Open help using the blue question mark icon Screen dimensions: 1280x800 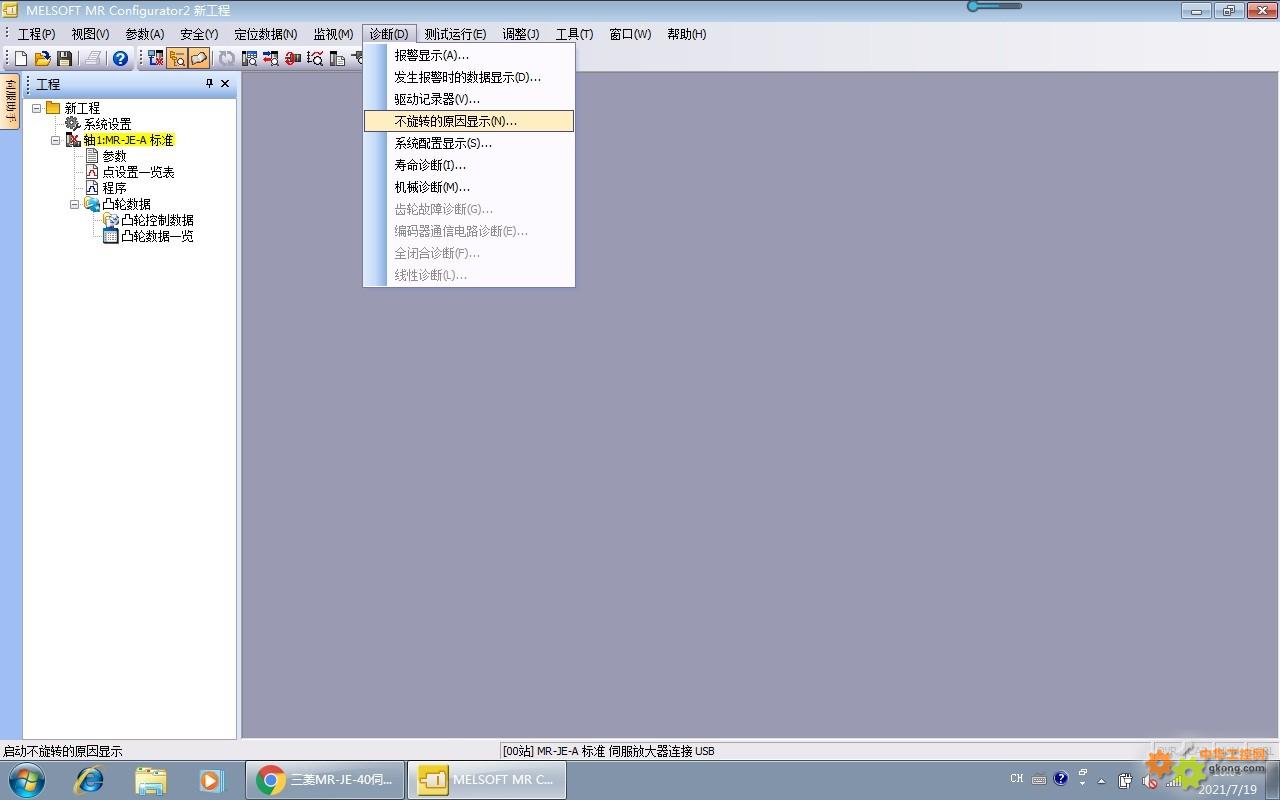pos(121,59)
